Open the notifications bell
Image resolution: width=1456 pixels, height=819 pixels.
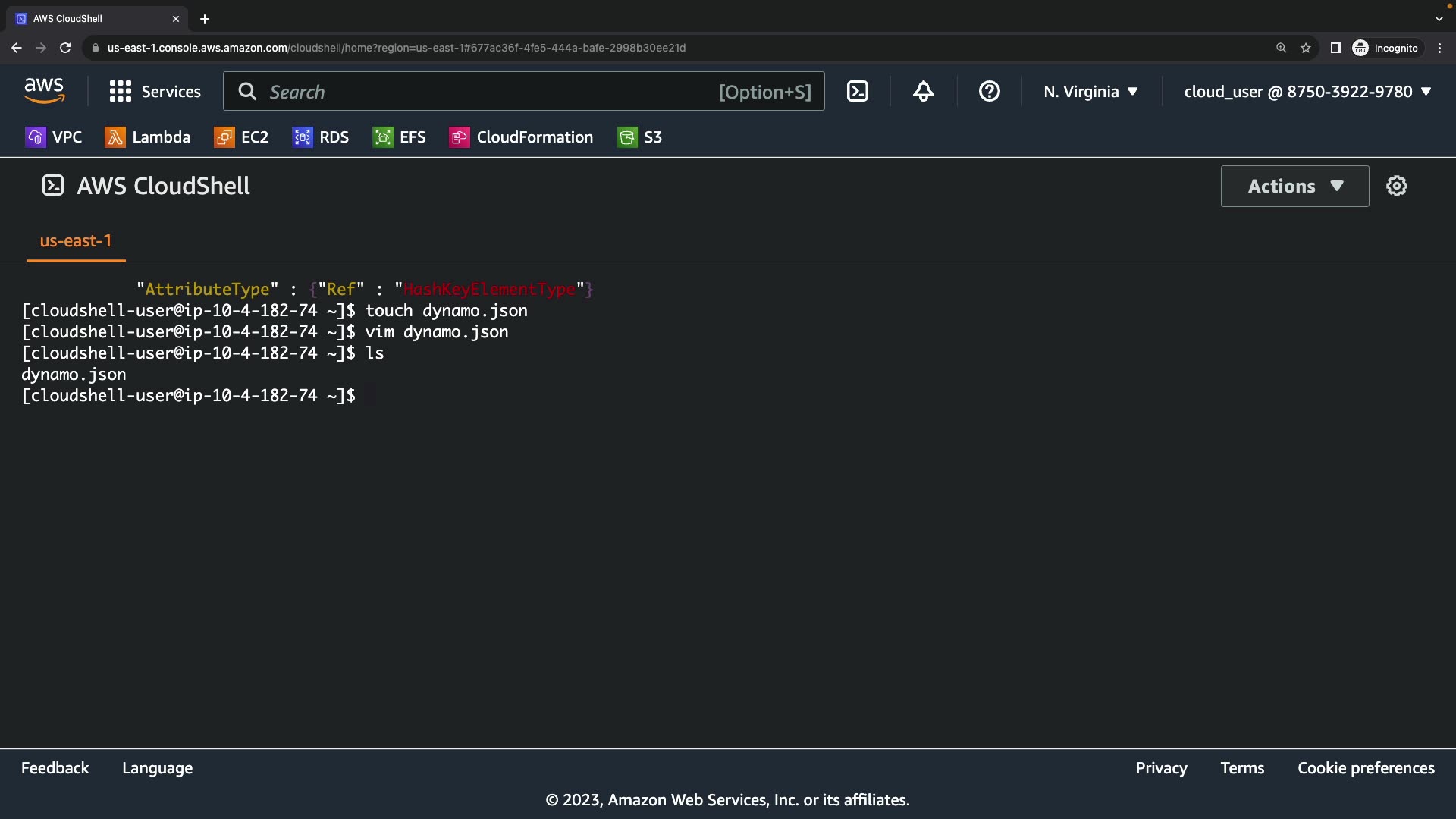point(923,92)
